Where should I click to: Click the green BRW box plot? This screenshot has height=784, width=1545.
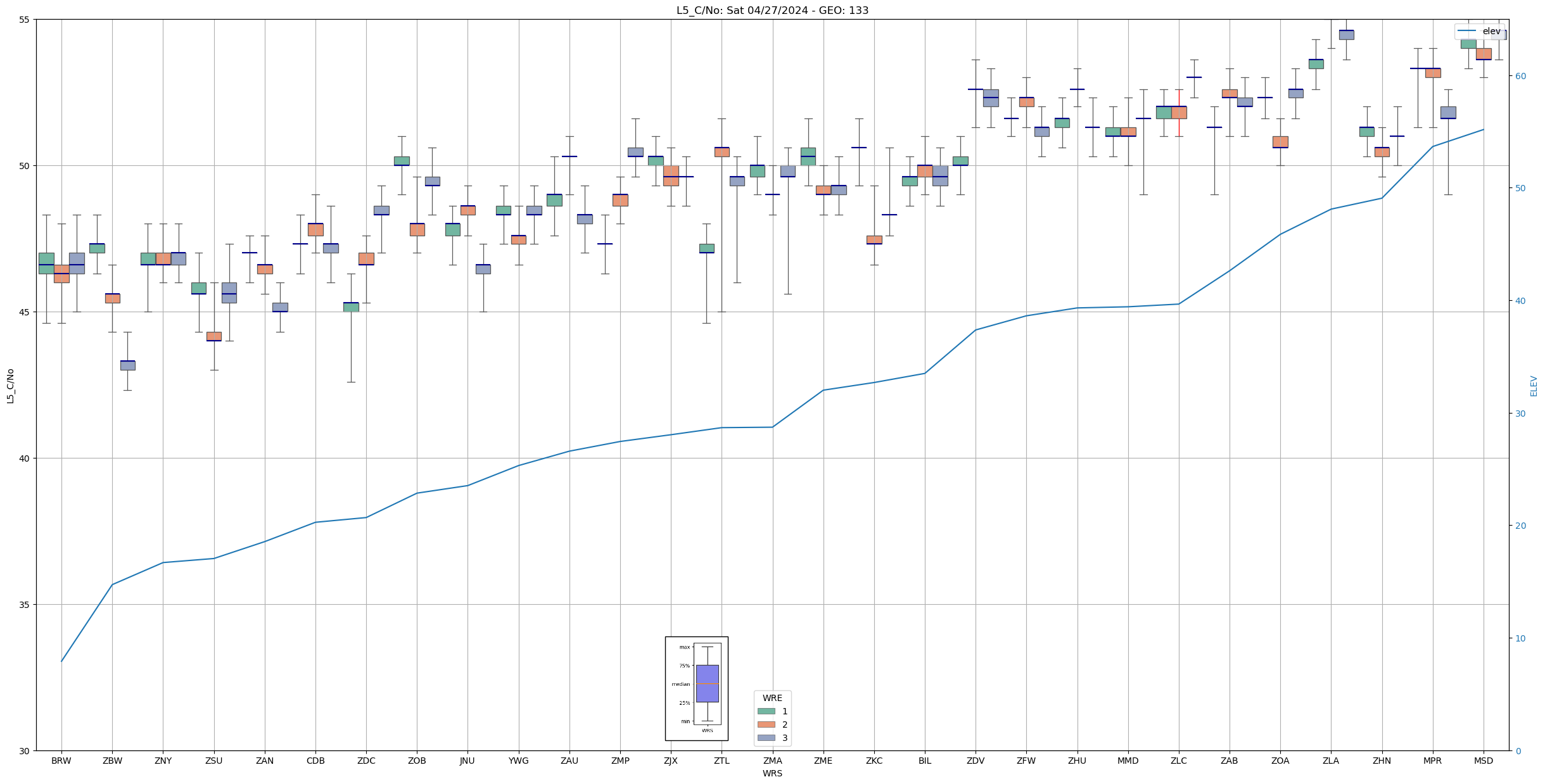tap(46, 263)
